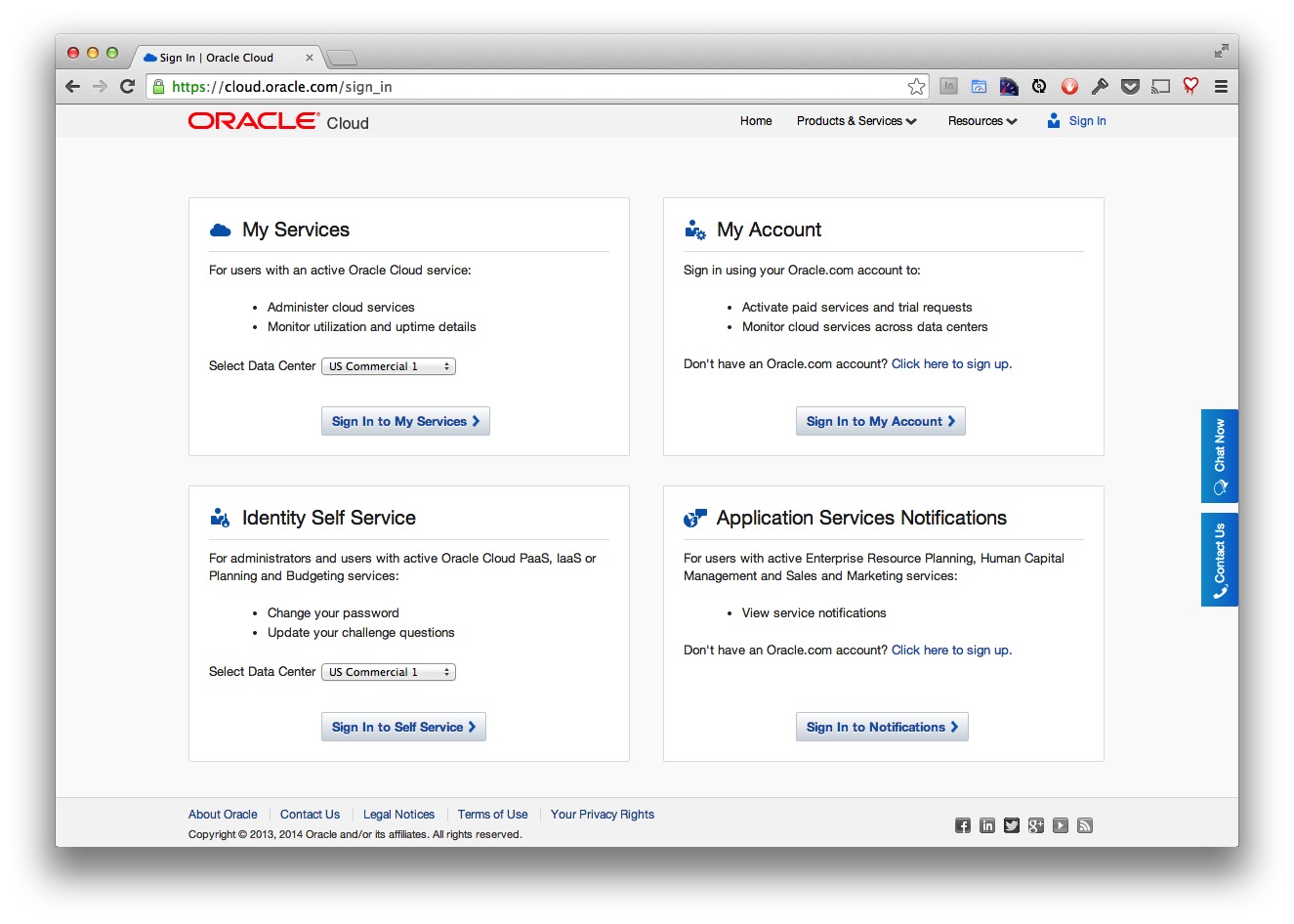This screenshot has width=1294, height=924.
Task: Click the Chromecast cast extension icon
Action: (1160, 86)
